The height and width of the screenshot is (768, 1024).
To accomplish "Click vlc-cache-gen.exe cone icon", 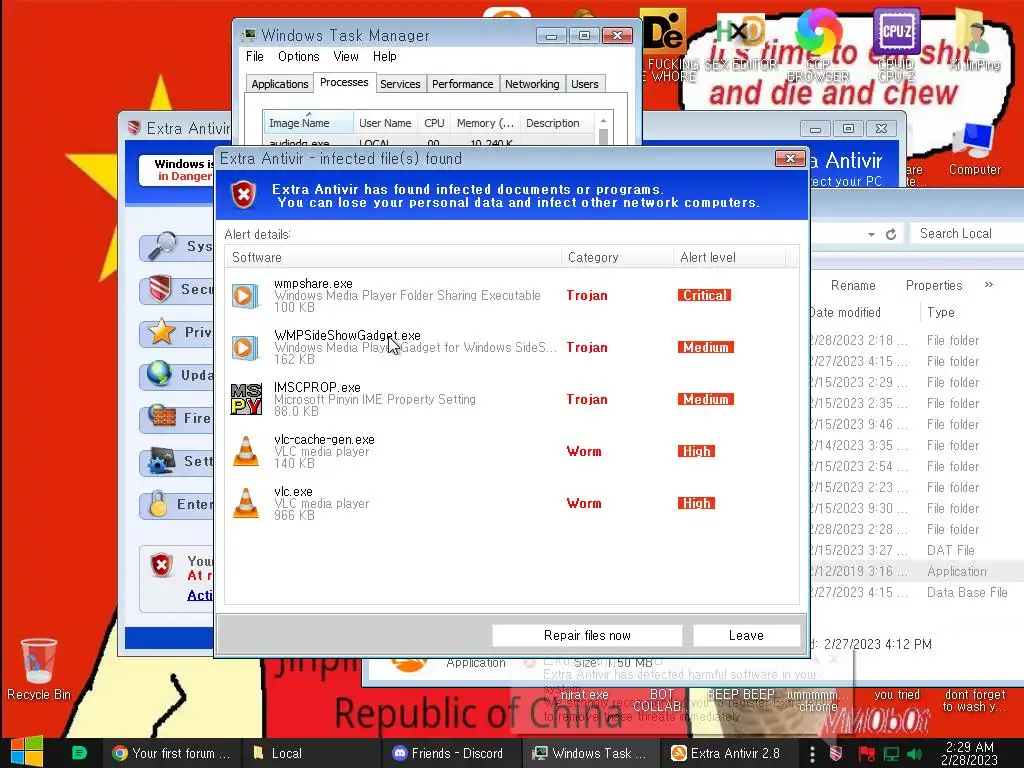I will point(246,451).
